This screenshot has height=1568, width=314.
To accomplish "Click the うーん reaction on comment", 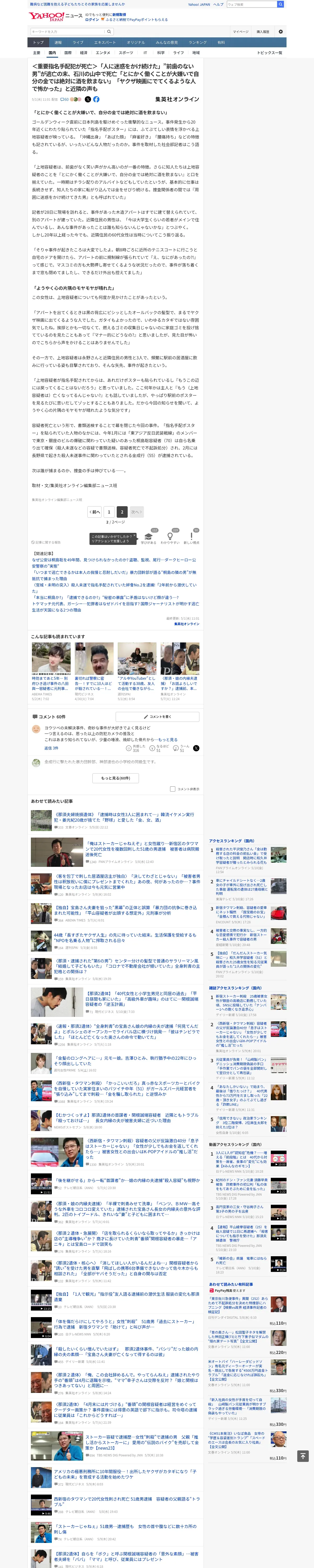I will pos(176,748).
